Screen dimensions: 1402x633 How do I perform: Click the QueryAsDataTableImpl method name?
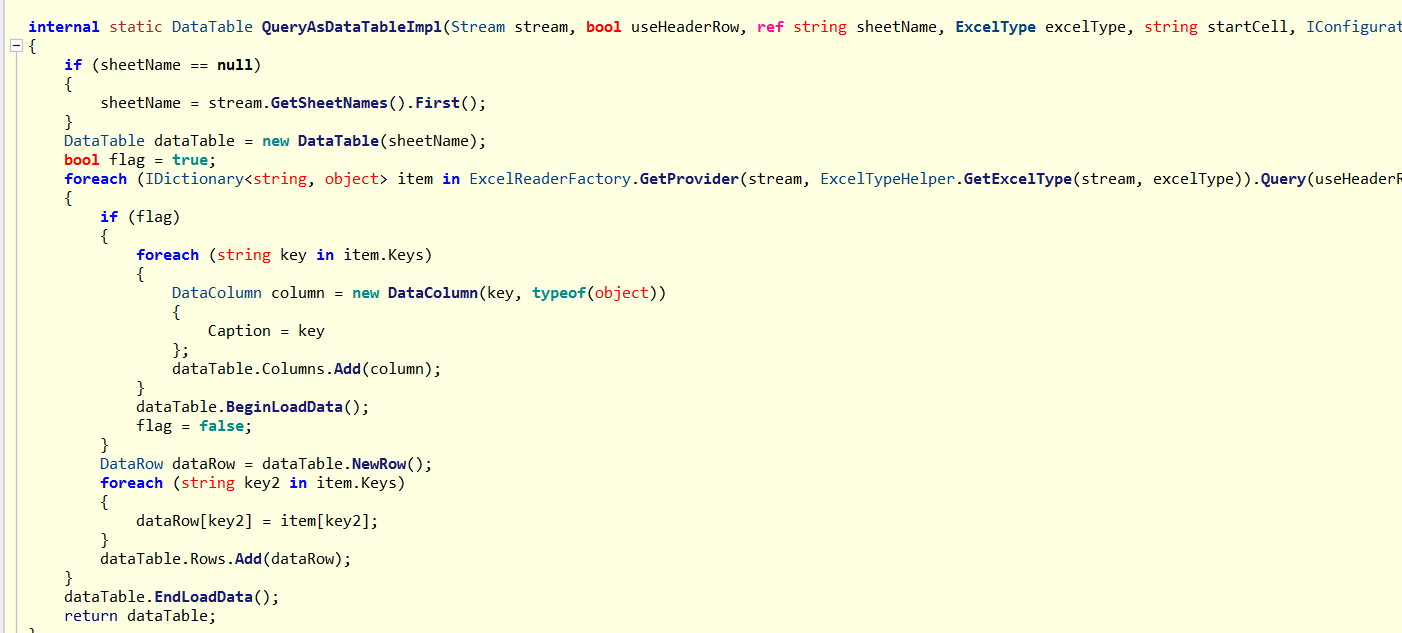click(351, 27)
